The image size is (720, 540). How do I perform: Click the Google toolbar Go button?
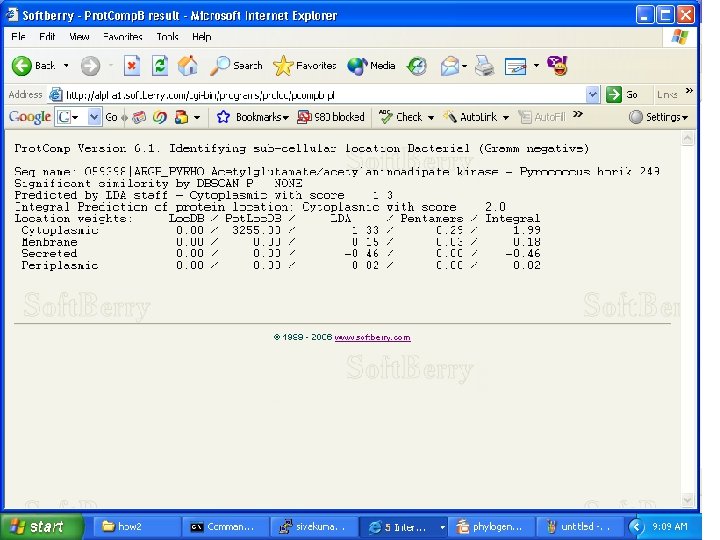(112, 117)
